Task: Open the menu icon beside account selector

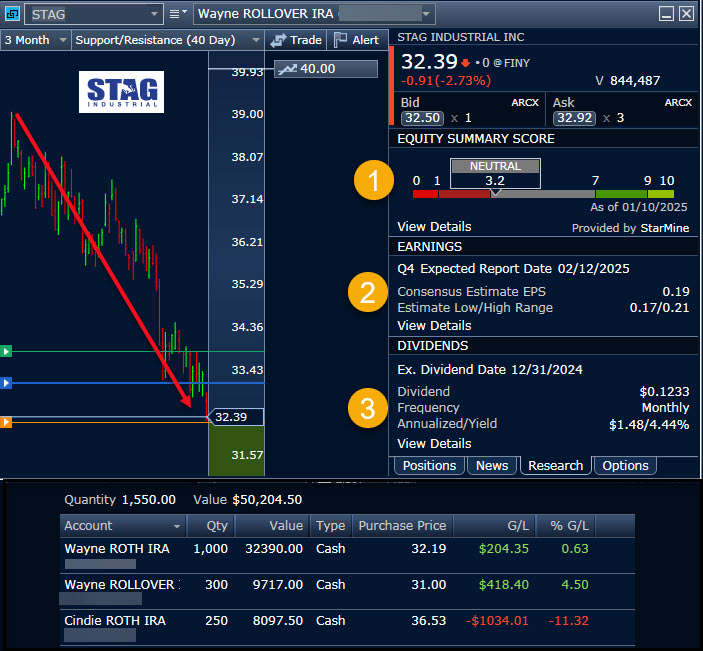Action: pos(177,14)
